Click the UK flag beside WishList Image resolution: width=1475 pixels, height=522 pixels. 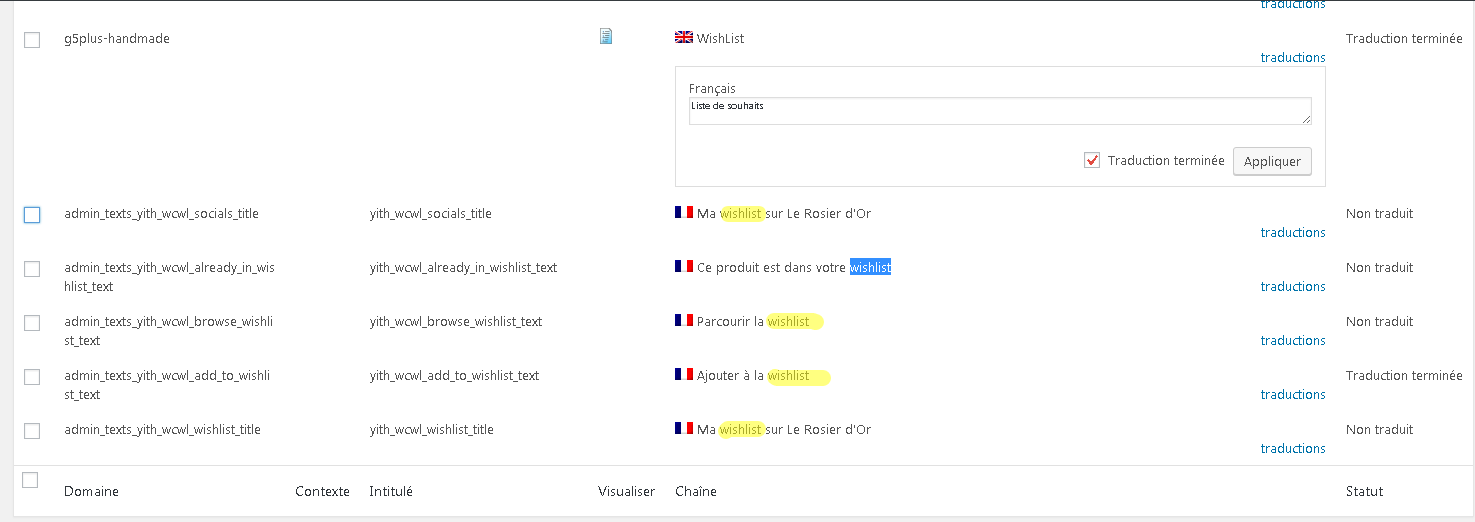(684, 38)
